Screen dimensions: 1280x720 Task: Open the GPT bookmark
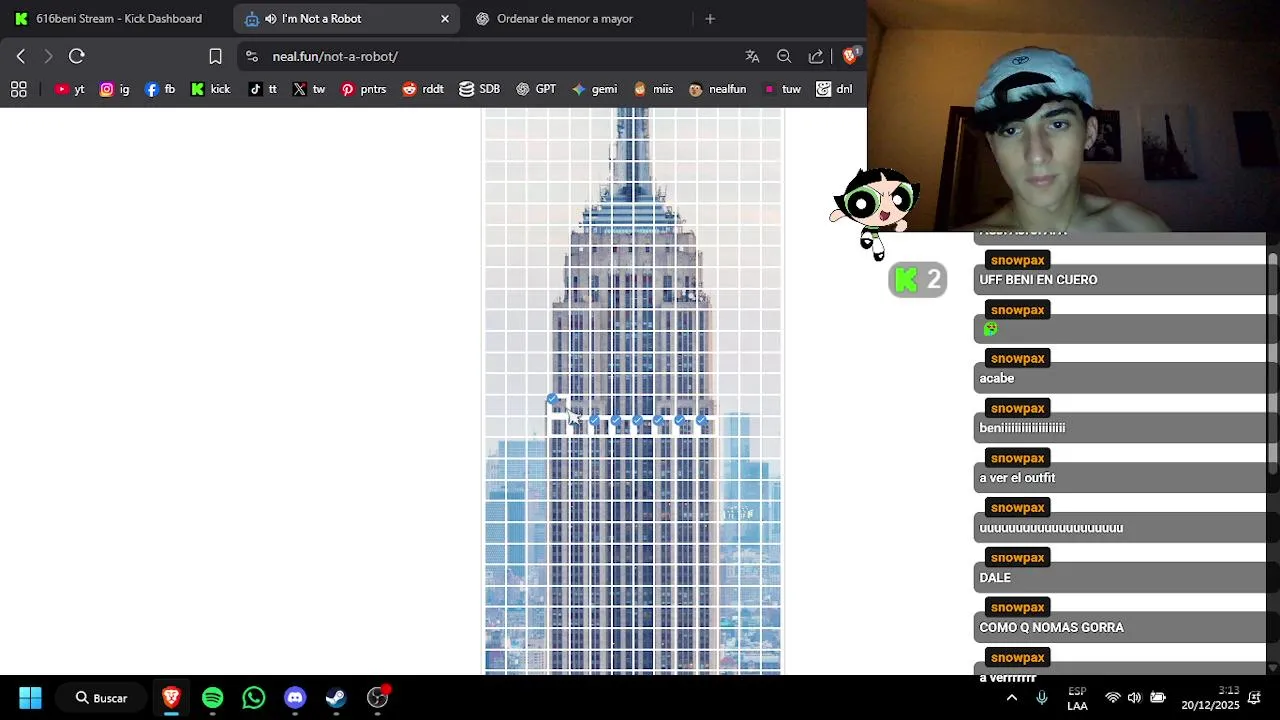[535, 89]
